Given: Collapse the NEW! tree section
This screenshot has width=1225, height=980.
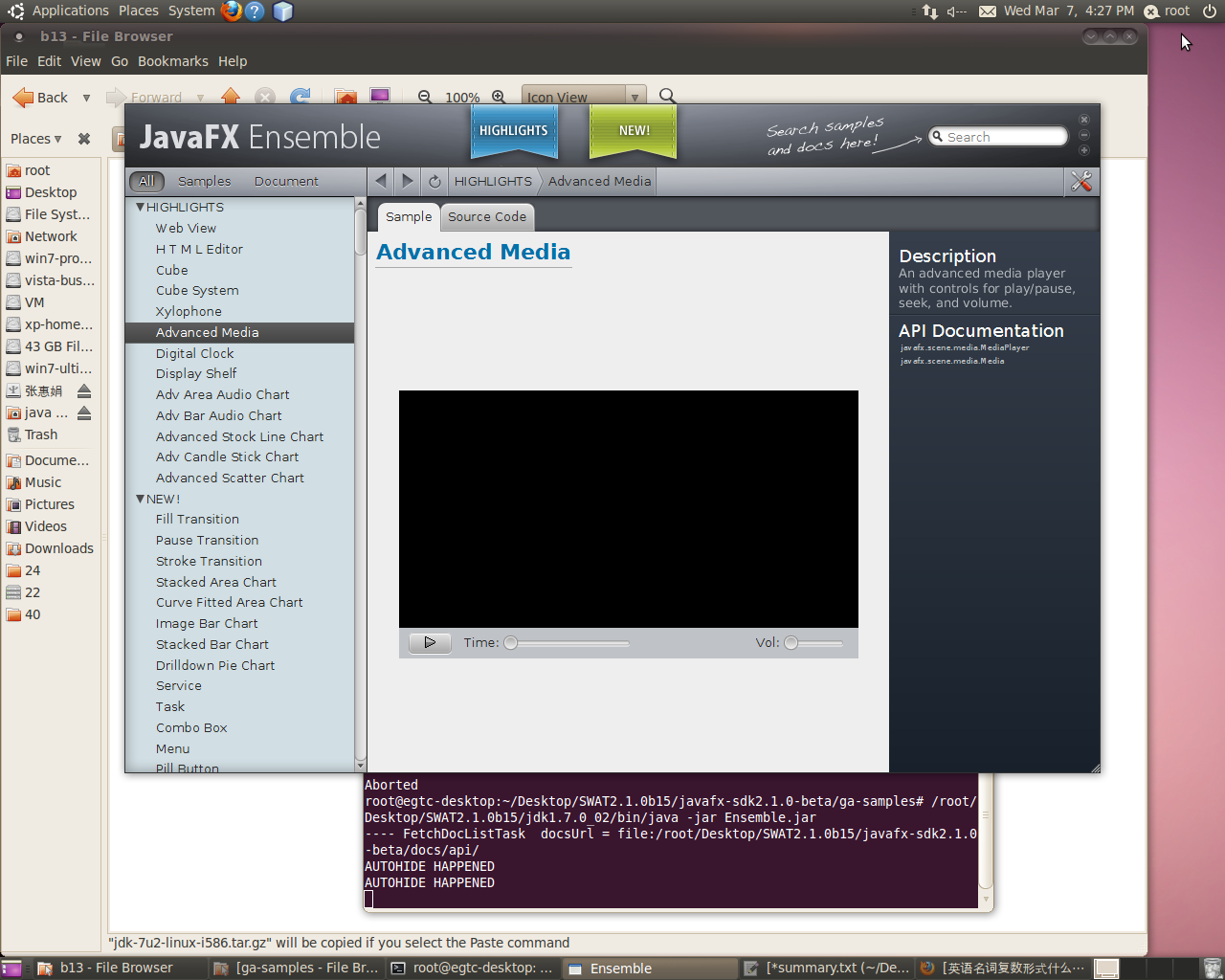Looking at the screenshot, I should click(x=141, y=499).
